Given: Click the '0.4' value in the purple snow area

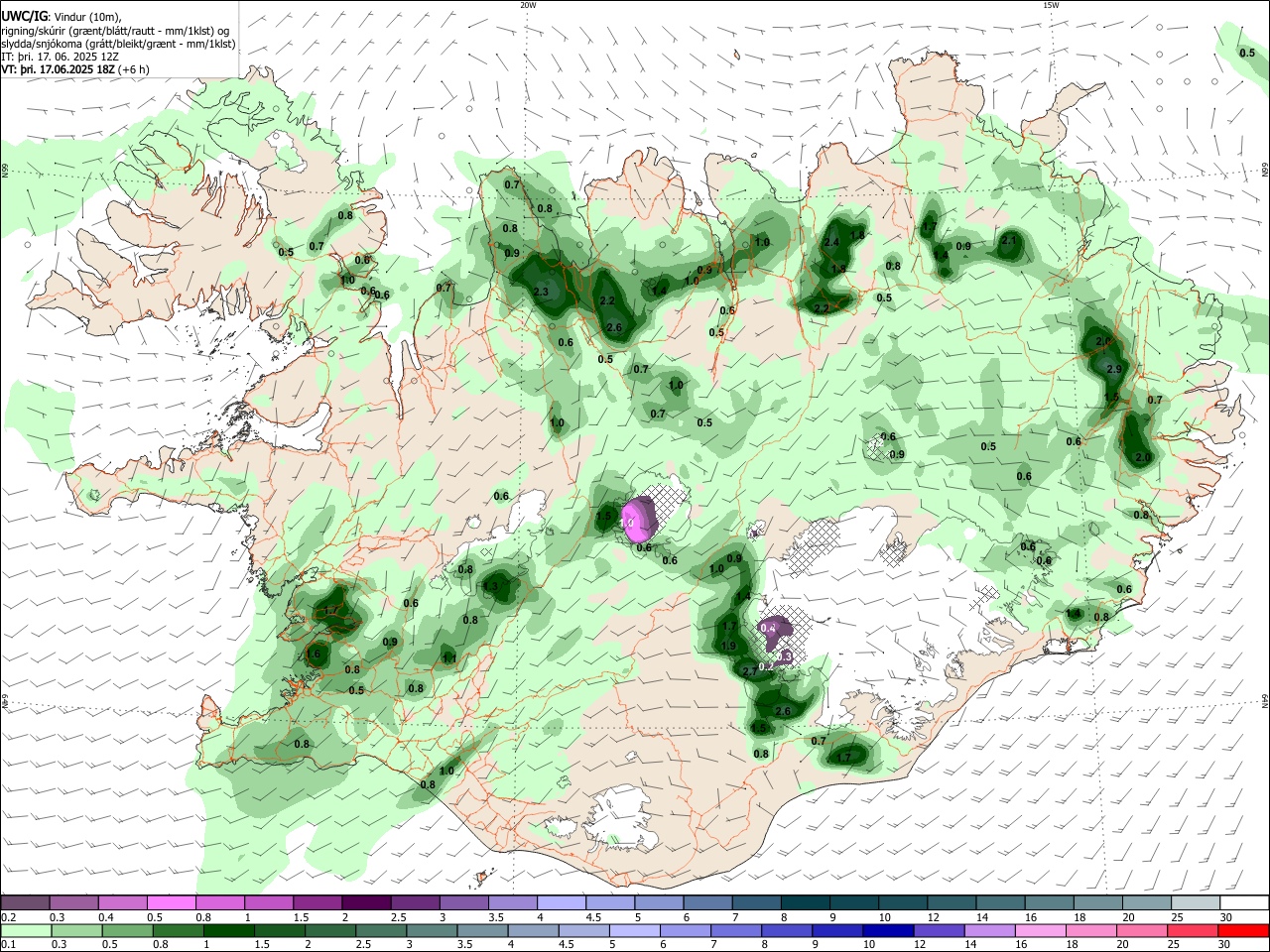Looking at the screenshot, I should pyautogui.click(x=767, y=628).
